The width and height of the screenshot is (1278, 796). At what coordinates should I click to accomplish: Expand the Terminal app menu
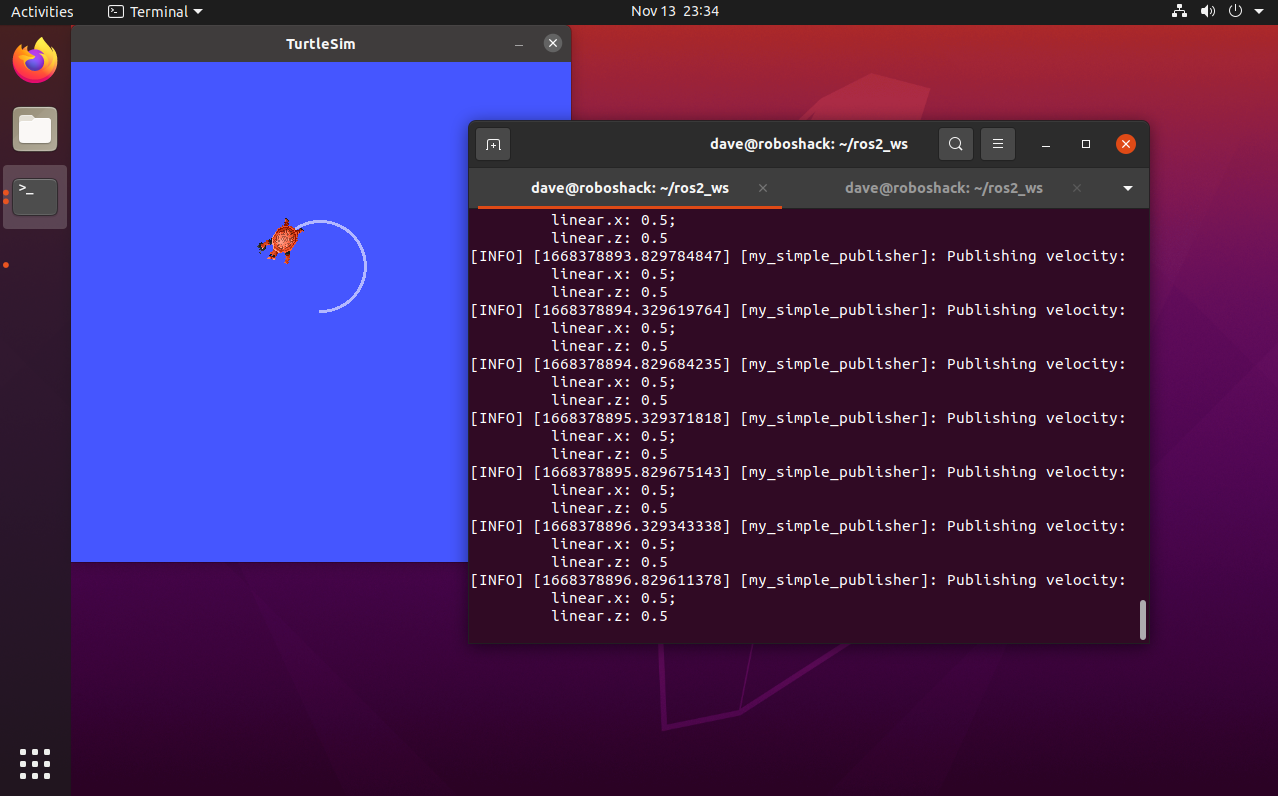coord(155,12)
